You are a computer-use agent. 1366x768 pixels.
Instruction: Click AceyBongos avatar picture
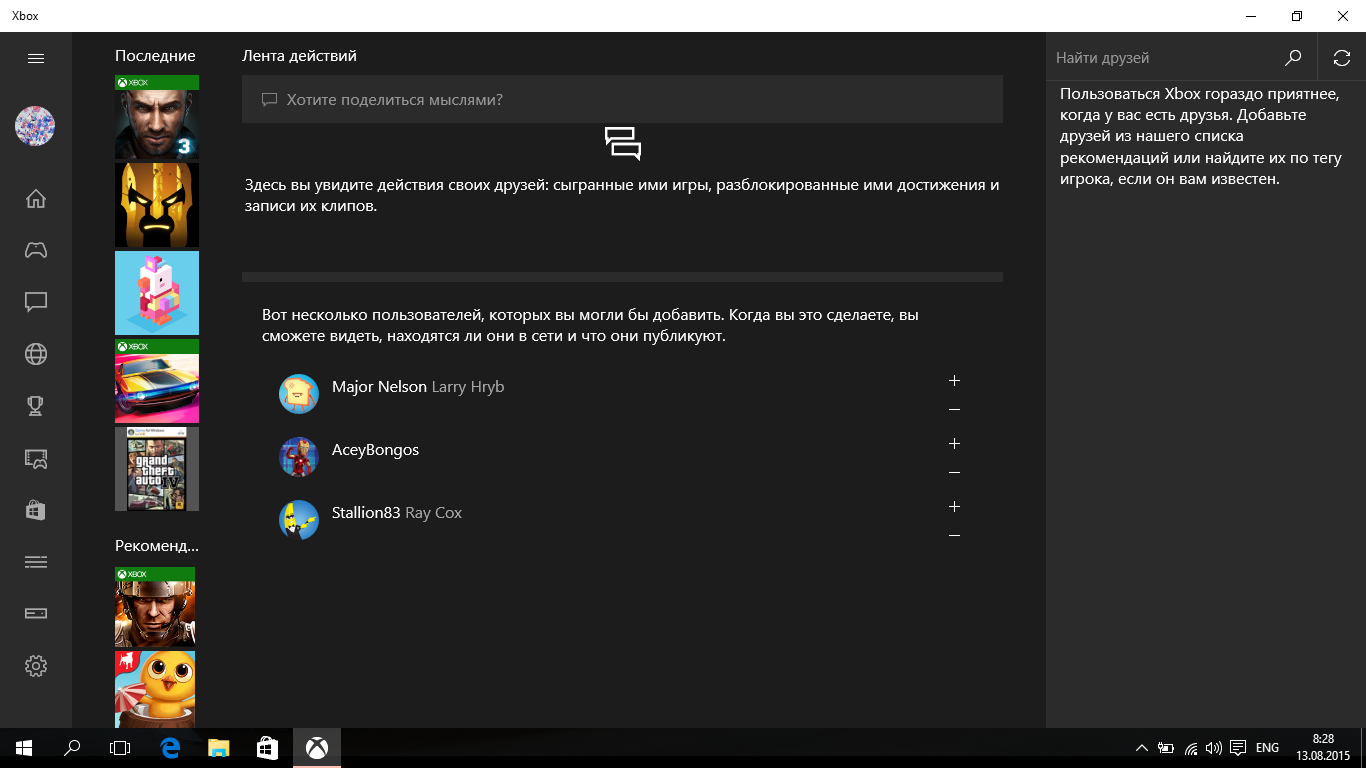click(299, 457)
